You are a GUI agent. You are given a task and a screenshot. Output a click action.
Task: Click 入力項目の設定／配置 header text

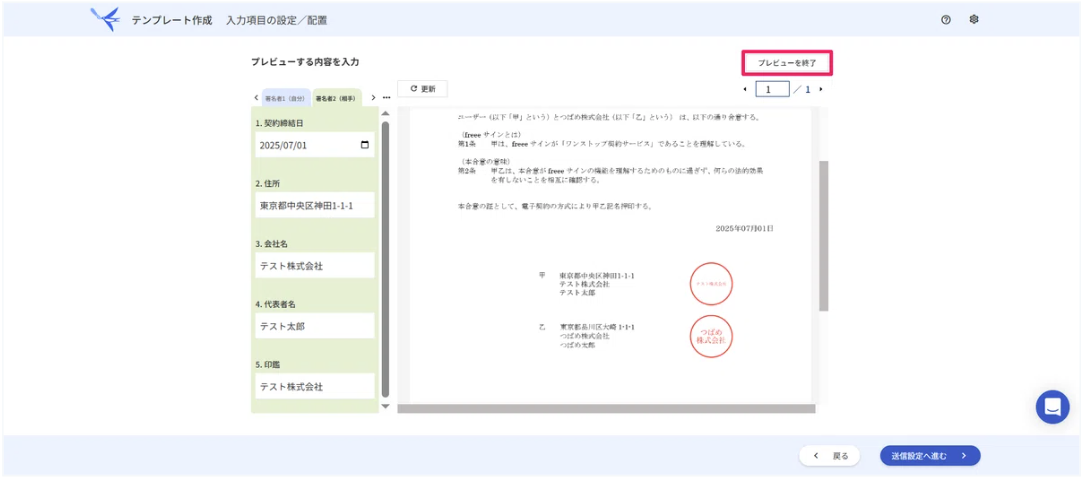point(276,20)
